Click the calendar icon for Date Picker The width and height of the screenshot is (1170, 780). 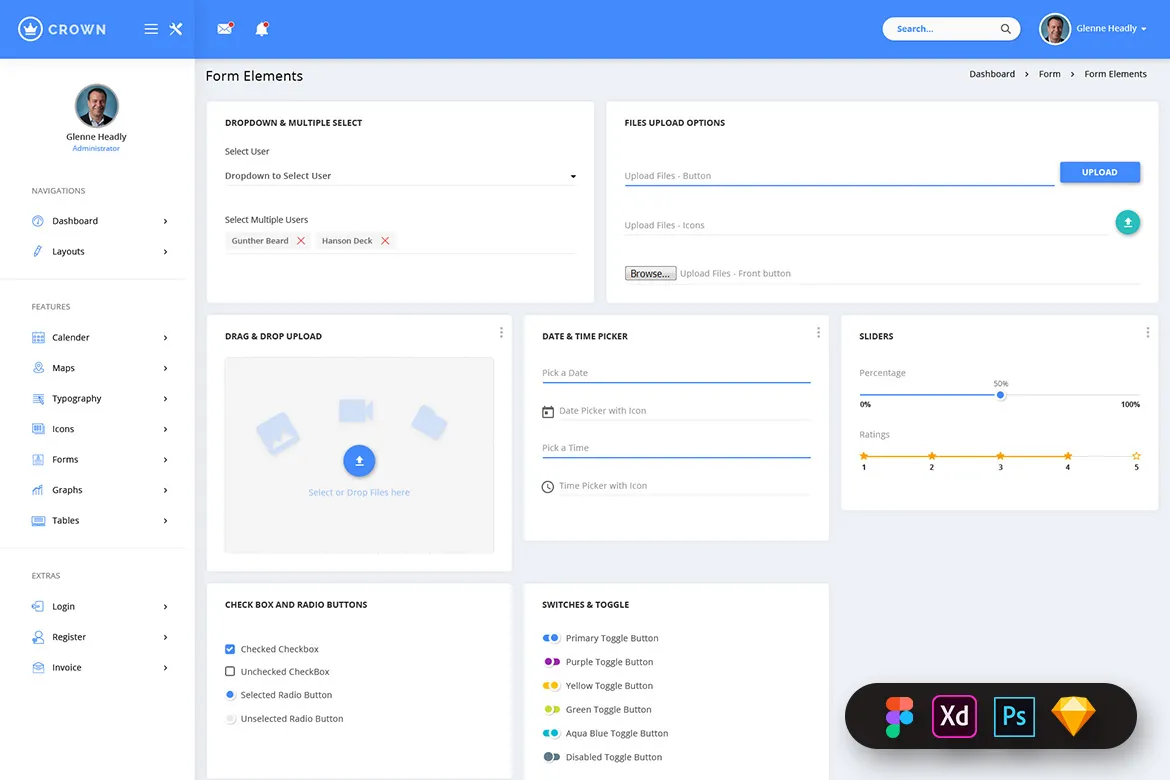(x=547, y=411)
